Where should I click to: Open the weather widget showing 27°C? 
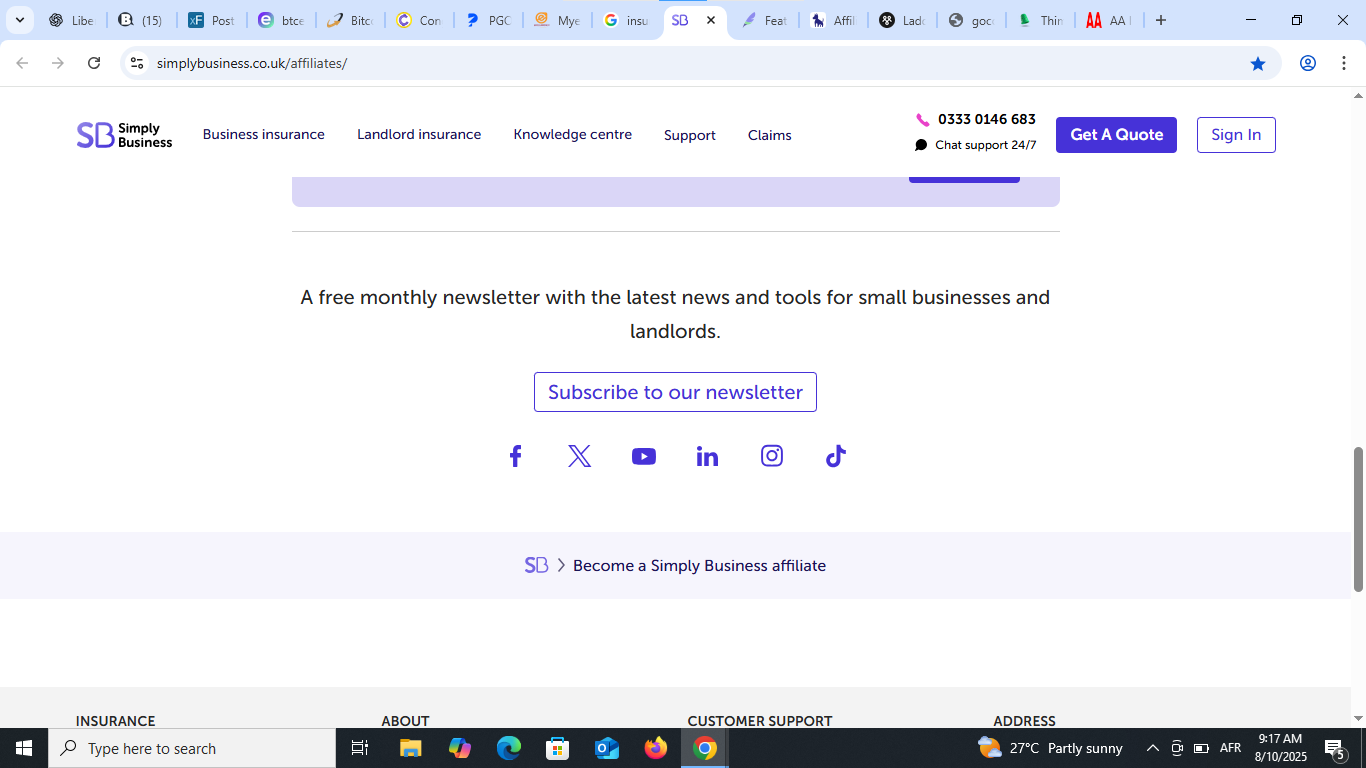pos(1050,748)
